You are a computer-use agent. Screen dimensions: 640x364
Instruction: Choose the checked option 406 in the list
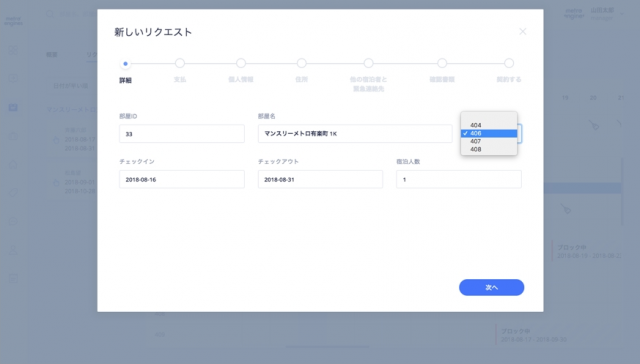[489, 133]
